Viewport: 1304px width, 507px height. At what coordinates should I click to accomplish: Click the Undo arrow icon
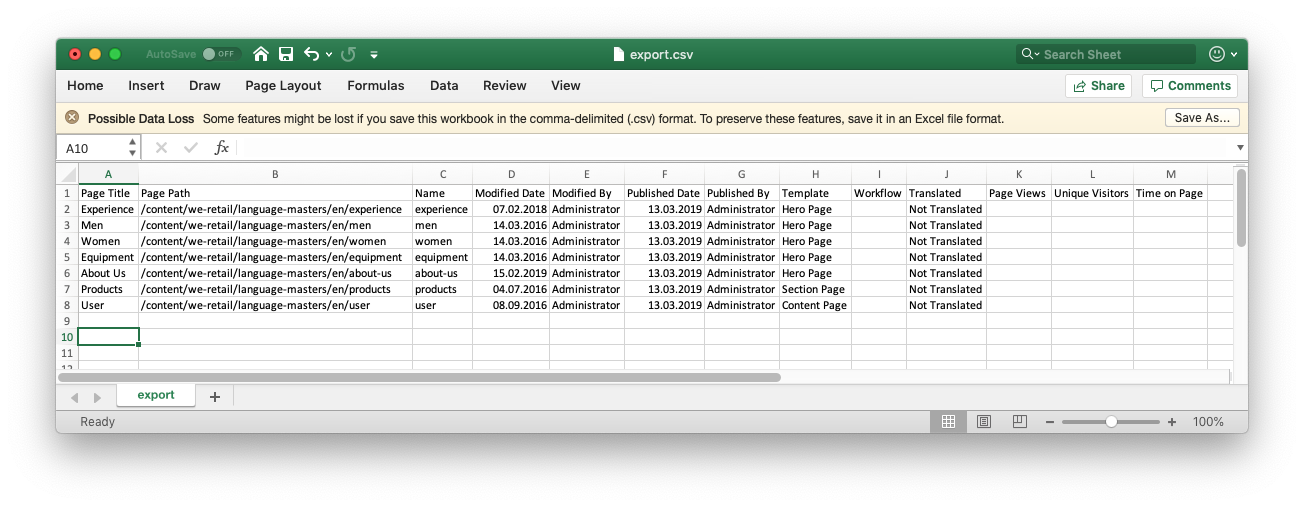(x=311, y=54)
